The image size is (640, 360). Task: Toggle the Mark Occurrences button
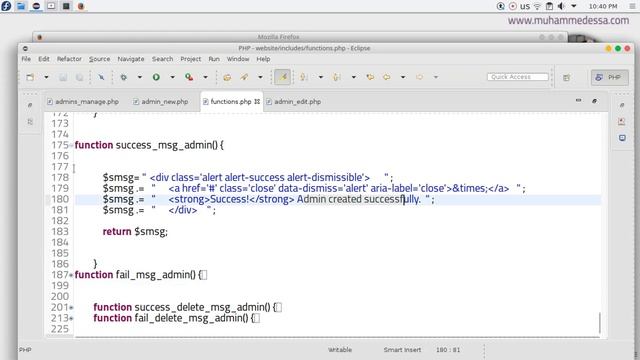pos(282,77)
